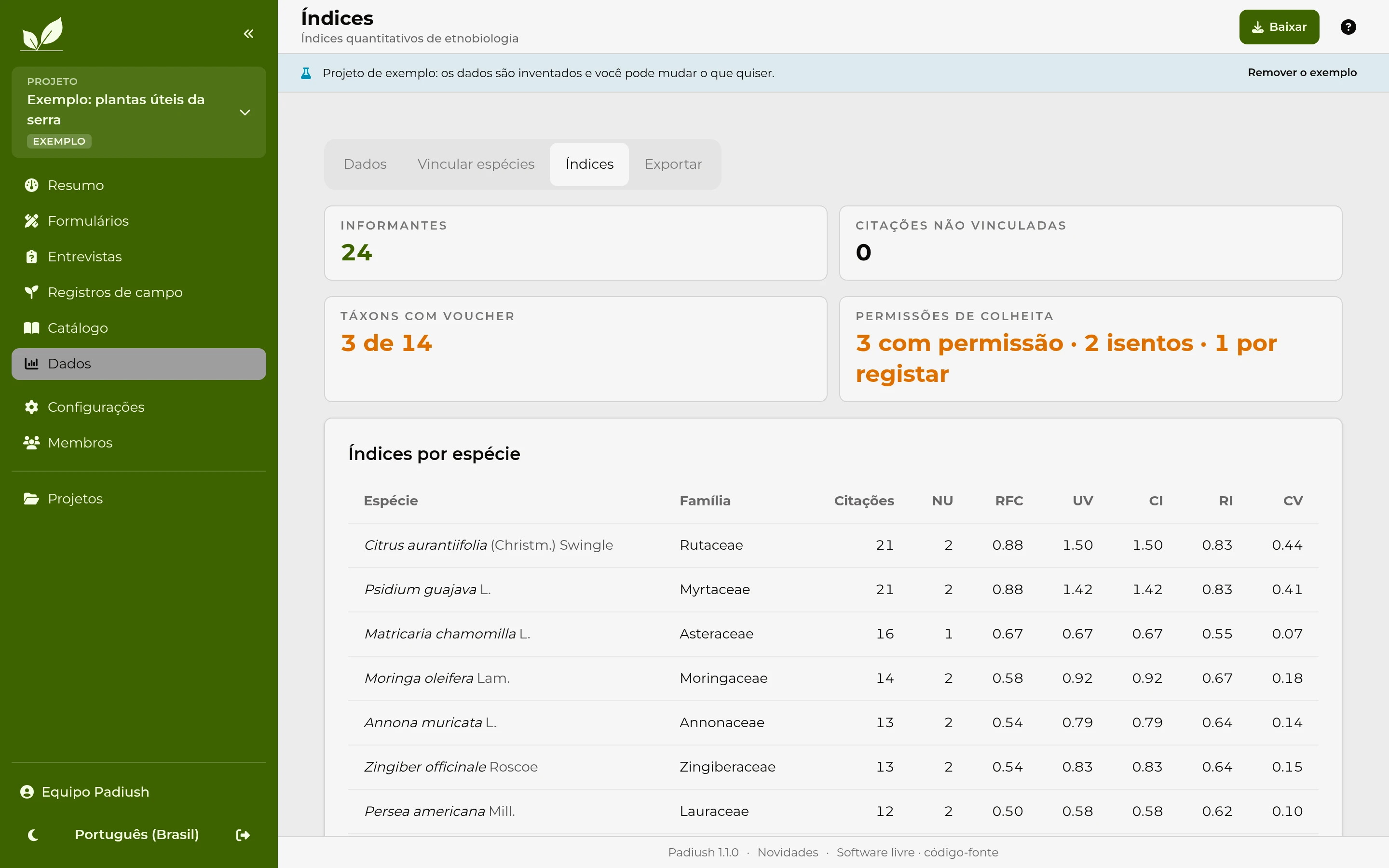Viewport: 1389px width, 868px height.
Task: Click the Equipo Padiush user avatar icon
Action: (27, 792)
